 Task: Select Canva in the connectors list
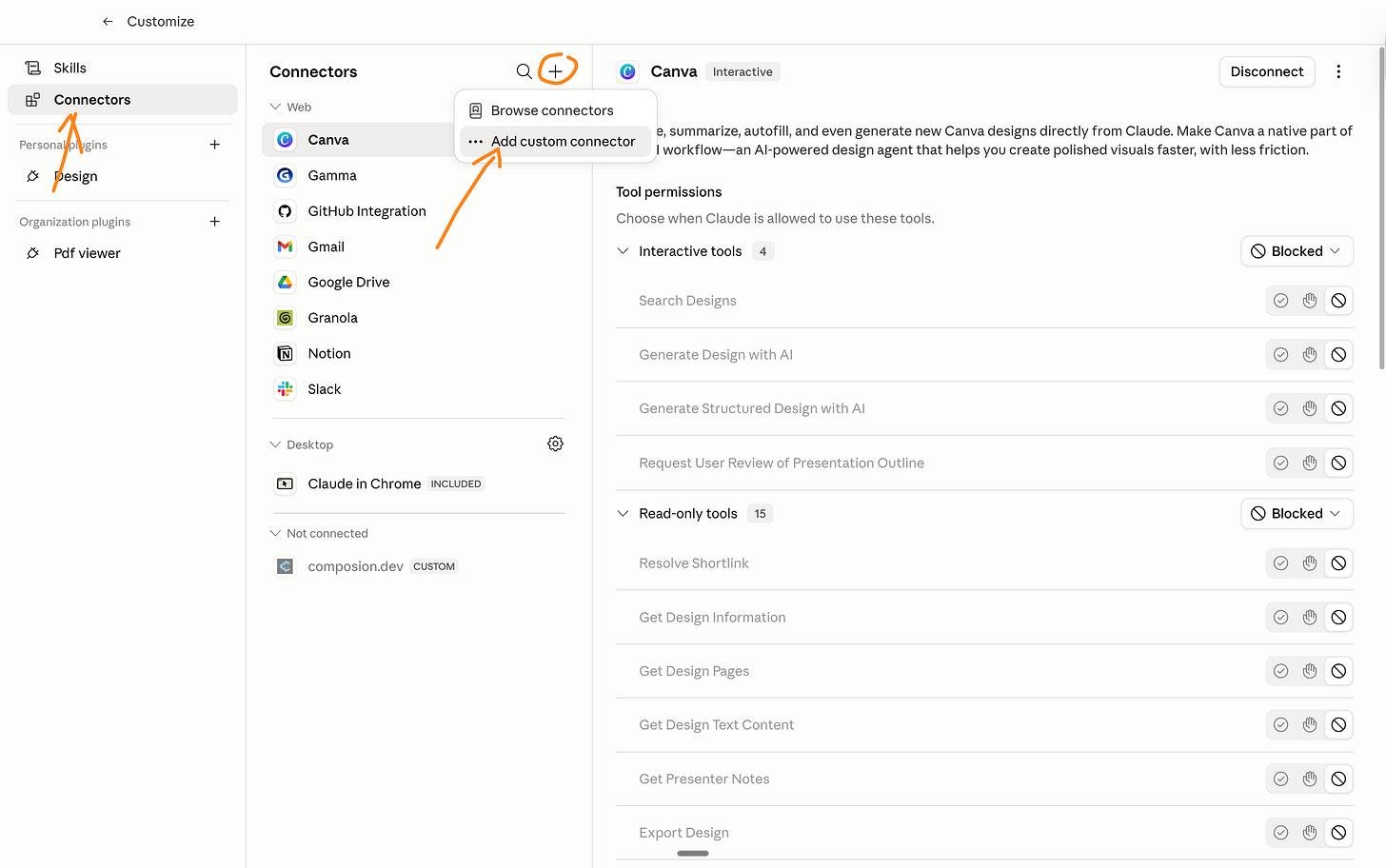(x=359, y=140)
